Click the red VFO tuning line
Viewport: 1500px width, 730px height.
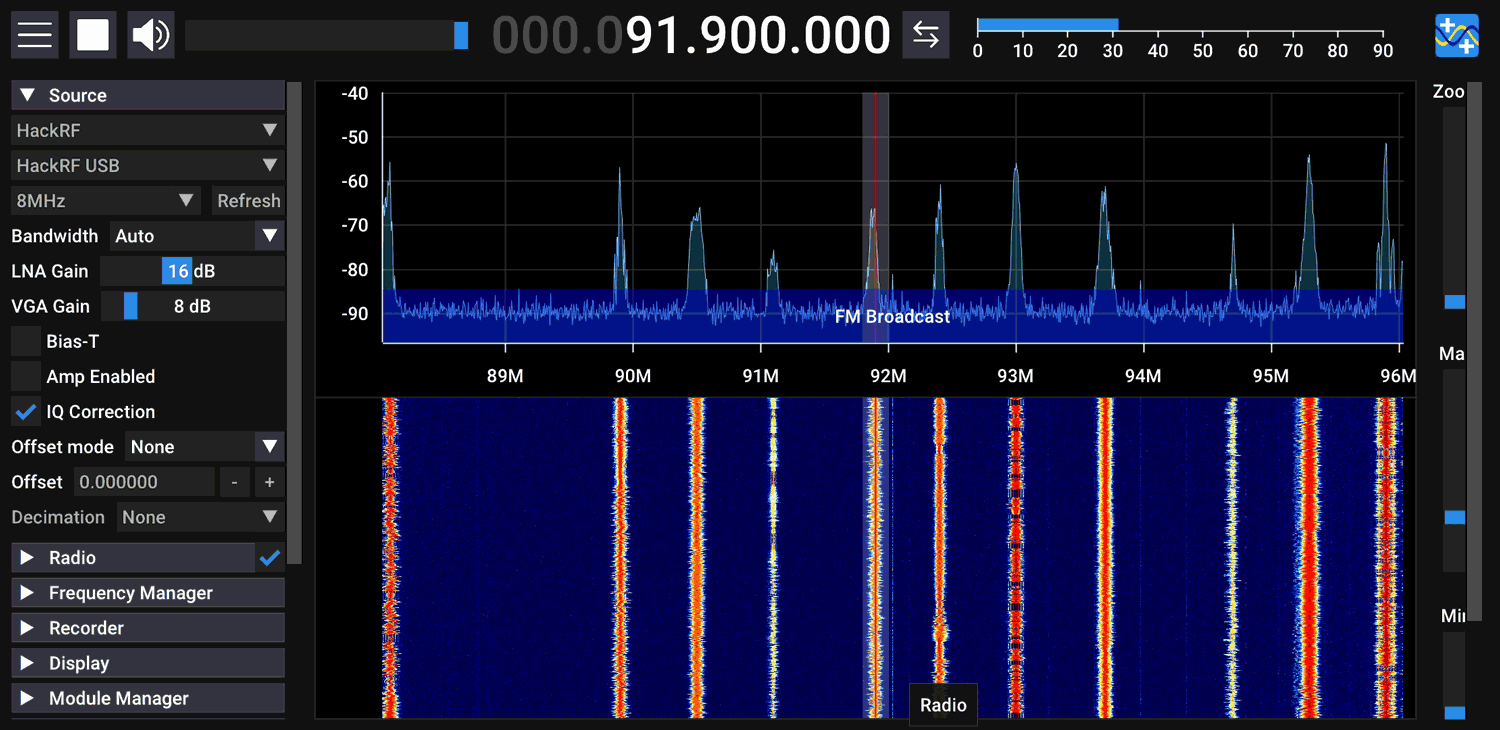click(875, 218)
